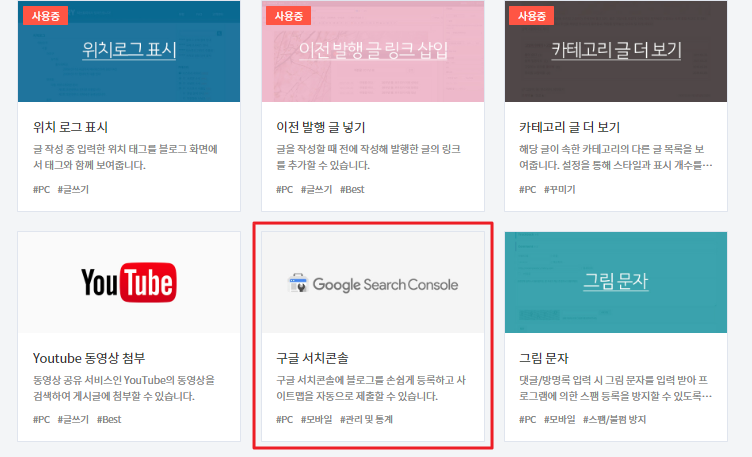Open the 이전 발행 글 링크 삽입 banner
This screenshot has height=457, width=752.
click(373, 51)
